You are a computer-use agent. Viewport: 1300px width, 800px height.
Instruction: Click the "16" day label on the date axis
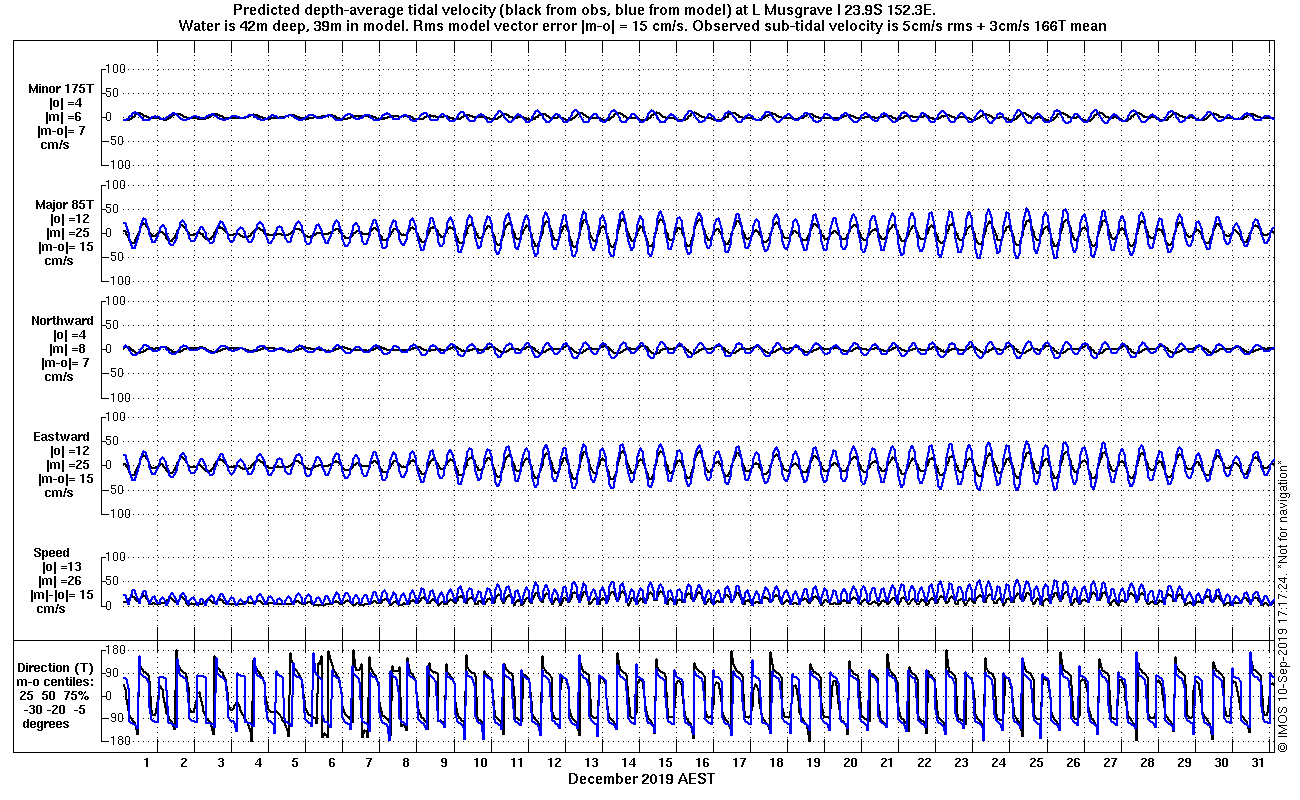tap(702, 763)
